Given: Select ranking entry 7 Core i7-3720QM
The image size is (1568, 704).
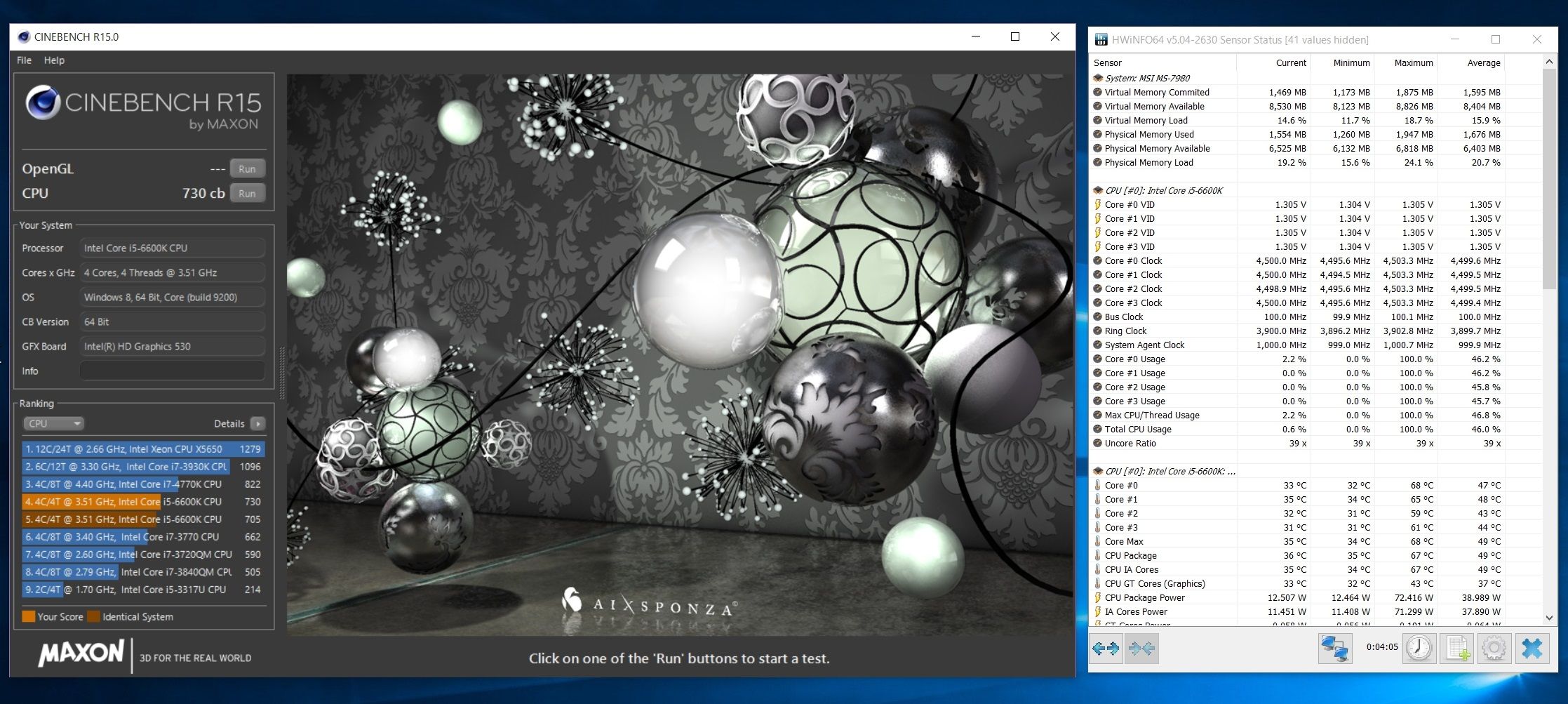Looking at the screenshot, I should [x=143, y=554].
